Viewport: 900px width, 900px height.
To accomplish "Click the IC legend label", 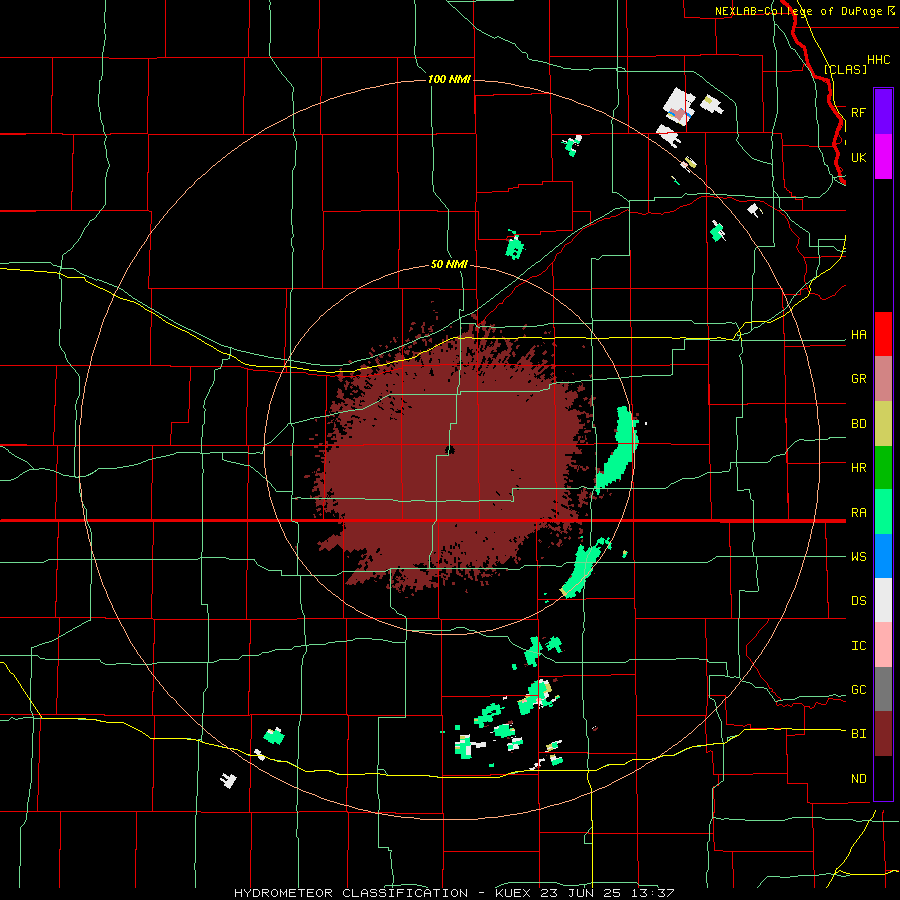I will (x=858, y=646).
